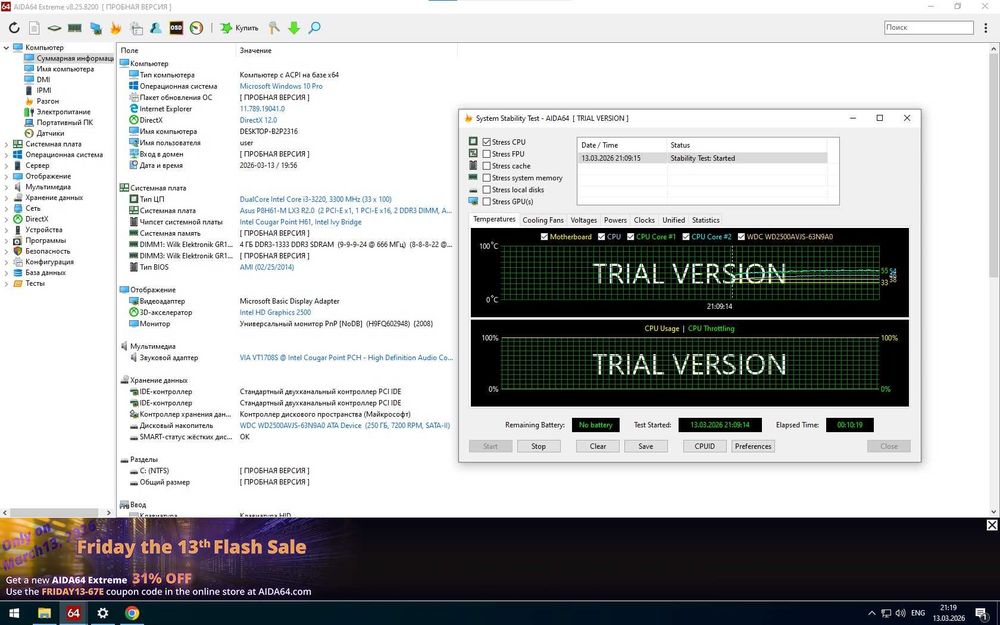Expand Отображение tree node
Image resolution: width=1000 pixels, height=625 pixels.
coord(6,176)
